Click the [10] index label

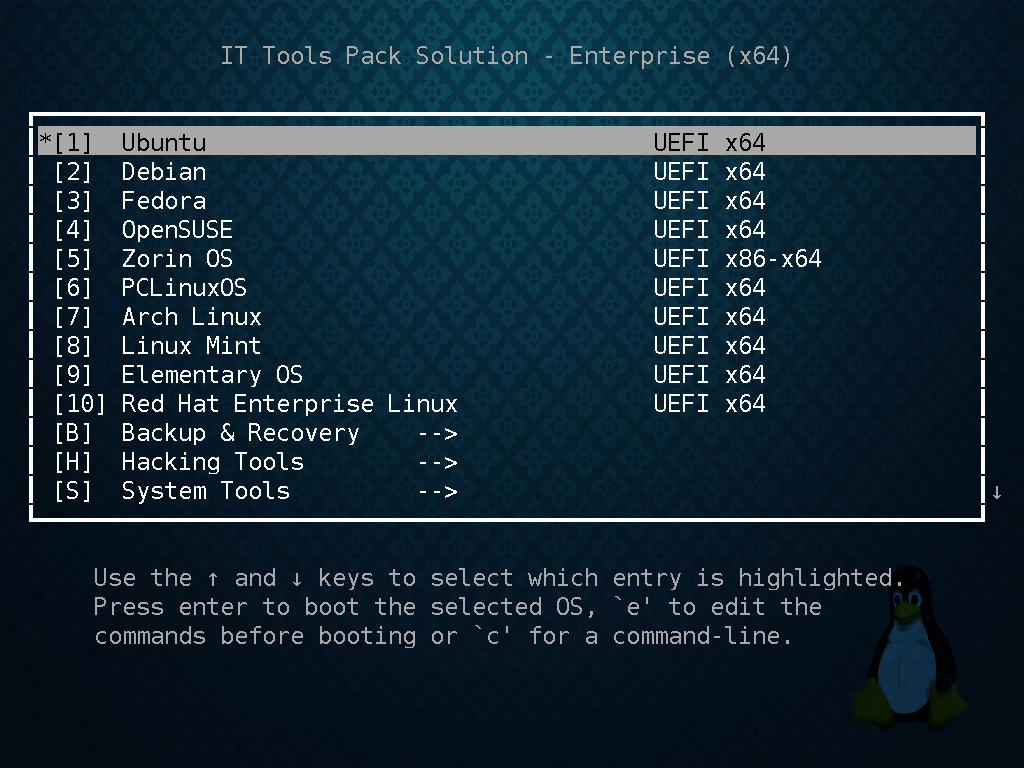[x=79, y=404]
